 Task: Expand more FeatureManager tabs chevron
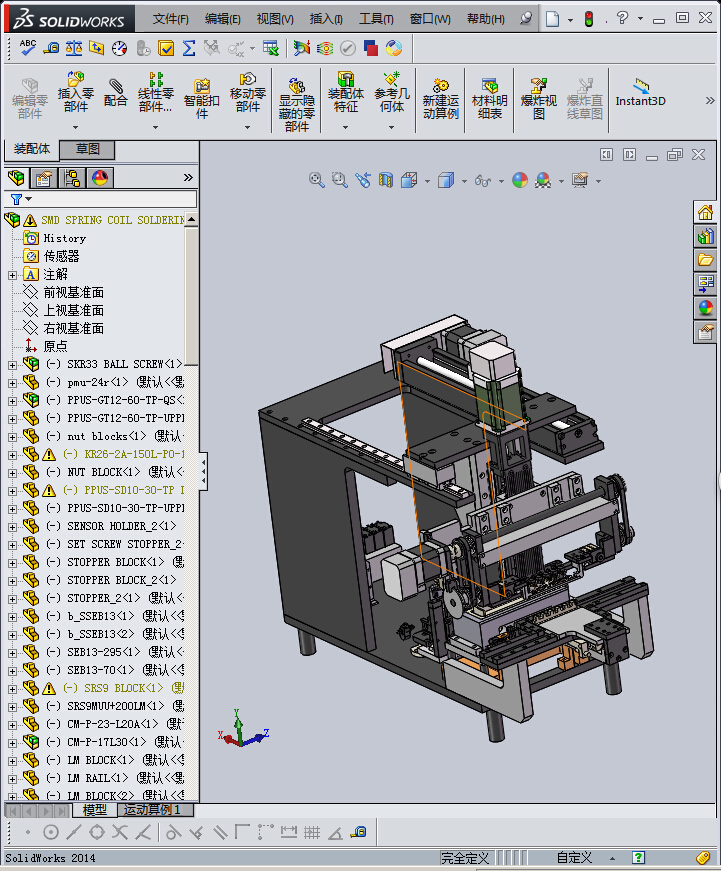point(188,178)
